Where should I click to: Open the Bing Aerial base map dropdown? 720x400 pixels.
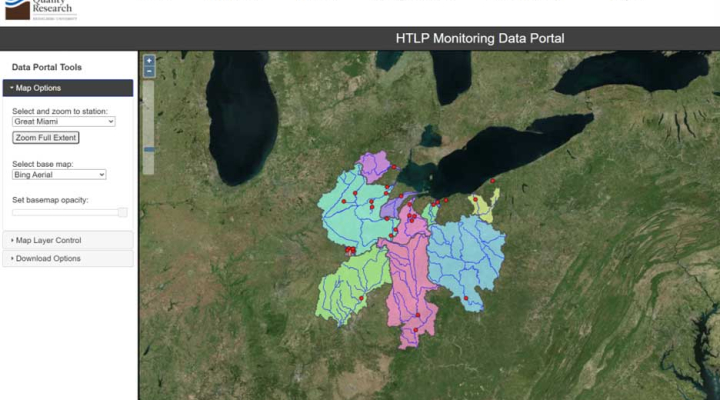[x=59, y=174]
